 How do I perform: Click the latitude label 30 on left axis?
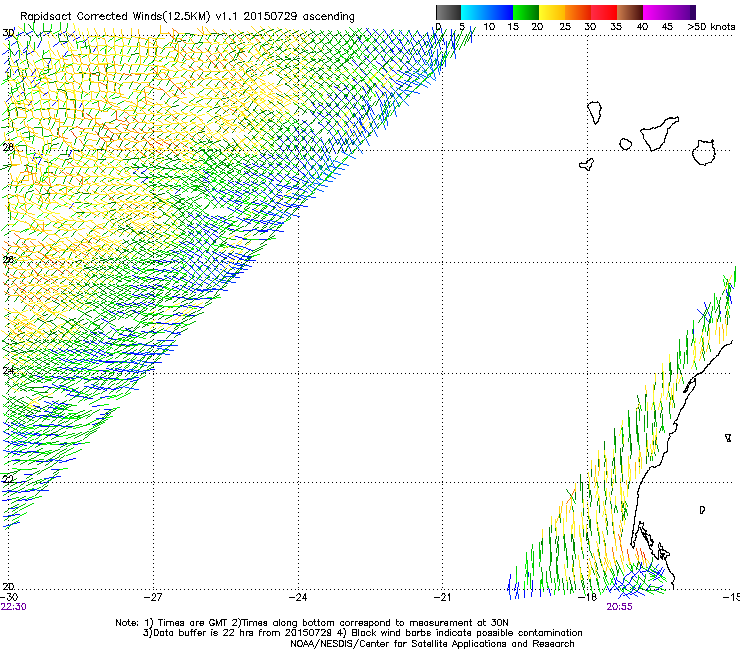click(x=8, y=33)
